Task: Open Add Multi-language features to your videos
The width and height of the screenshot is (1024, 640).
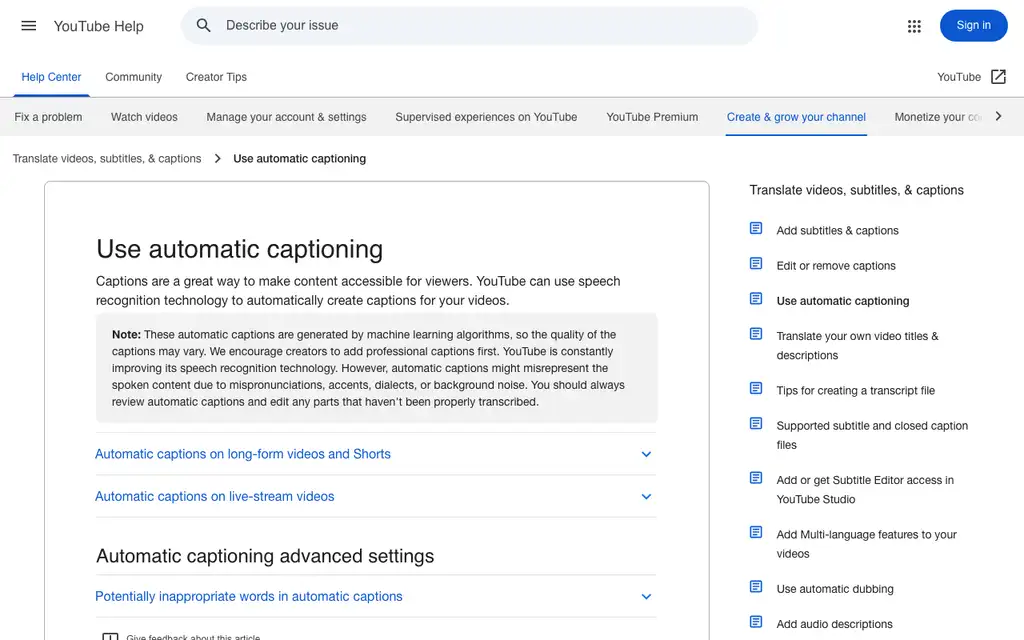Action: (866, 544)
